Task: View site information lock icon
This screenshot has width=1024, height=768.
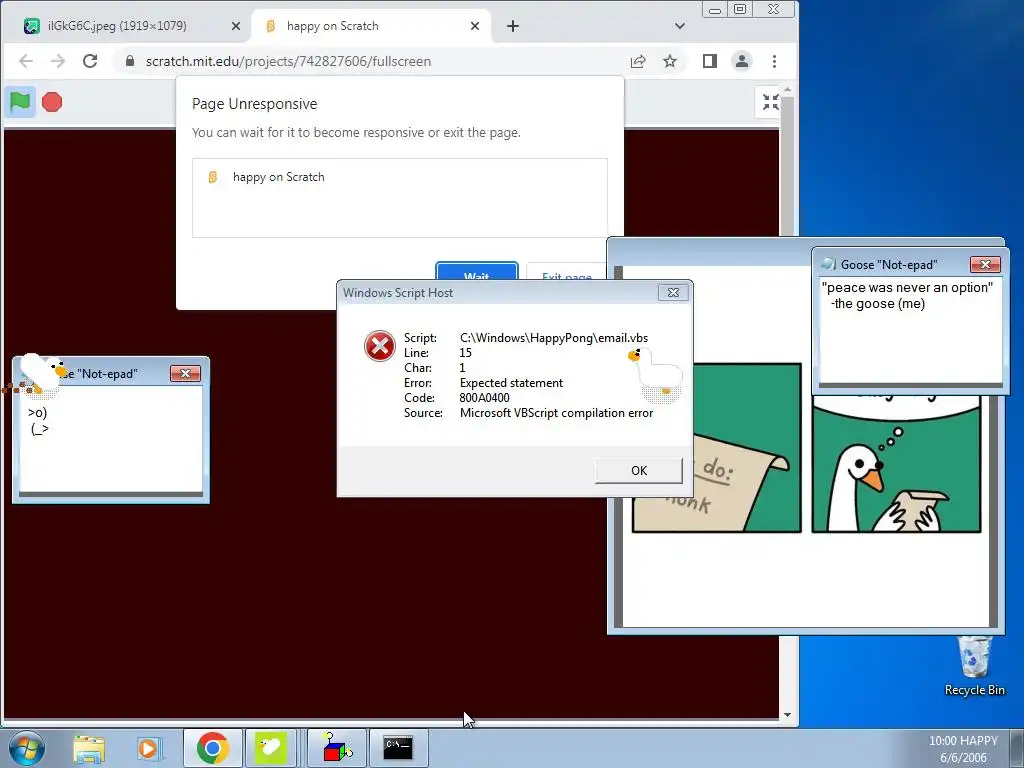Action: coord(130,61)
